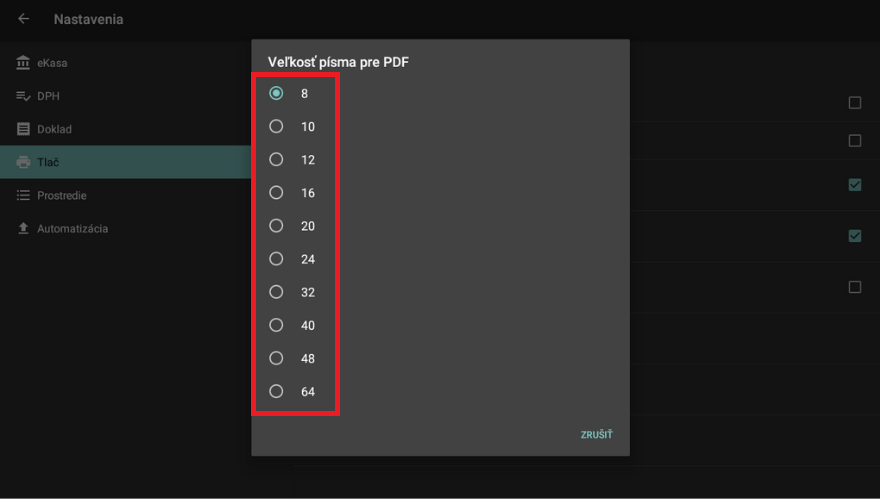Select the 24 font size option
The width and height of the screenshot is (880, 499).
point(276,259)
